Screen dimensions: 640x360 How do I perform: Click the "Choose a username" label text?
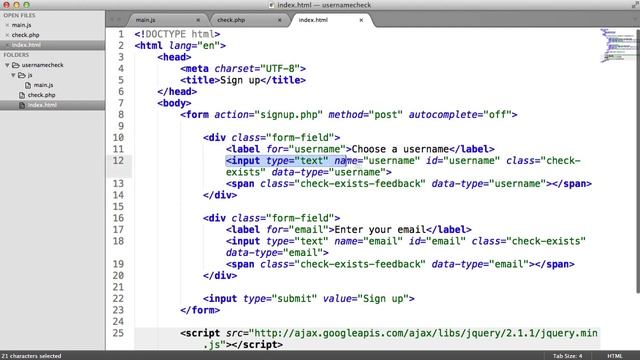pos(400,149)
